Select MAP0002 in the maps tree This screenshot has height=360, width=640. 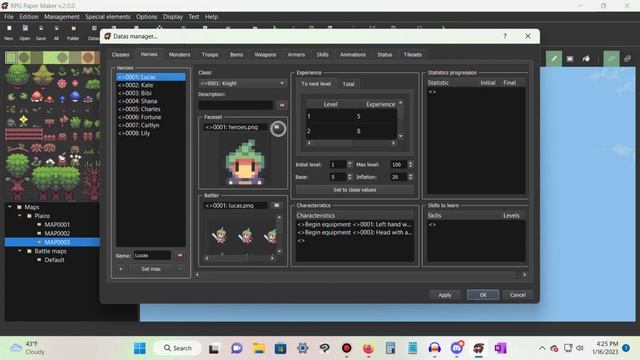57,233
